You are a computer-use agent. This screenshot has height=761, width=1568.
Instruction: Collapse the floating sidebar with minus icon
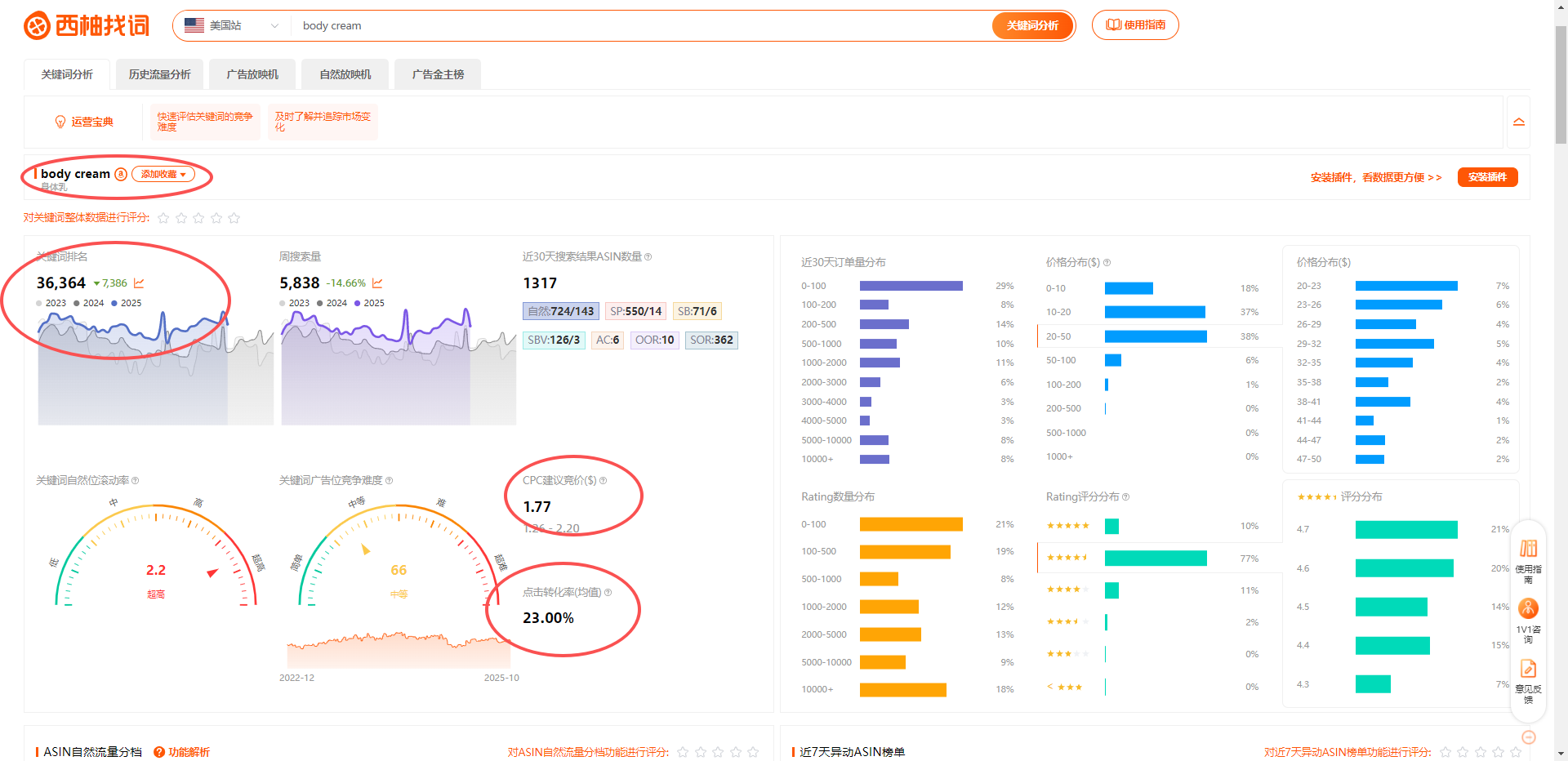(1529, 737)
